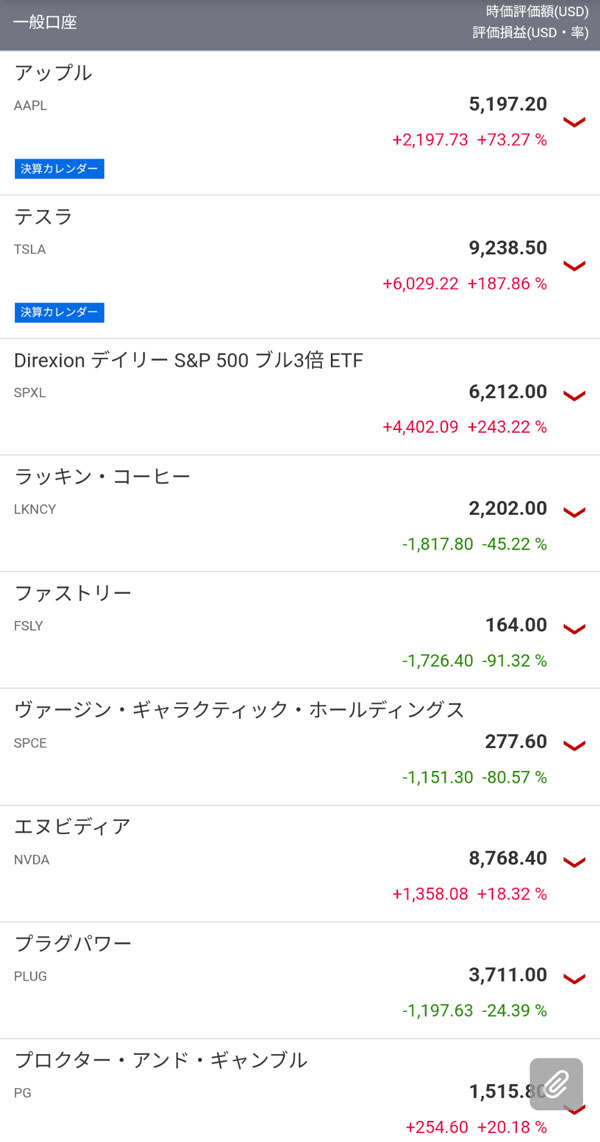Expand the Fastly FSLY row chevron
The image size is (600, 1142).
click(x=574, y=629)
